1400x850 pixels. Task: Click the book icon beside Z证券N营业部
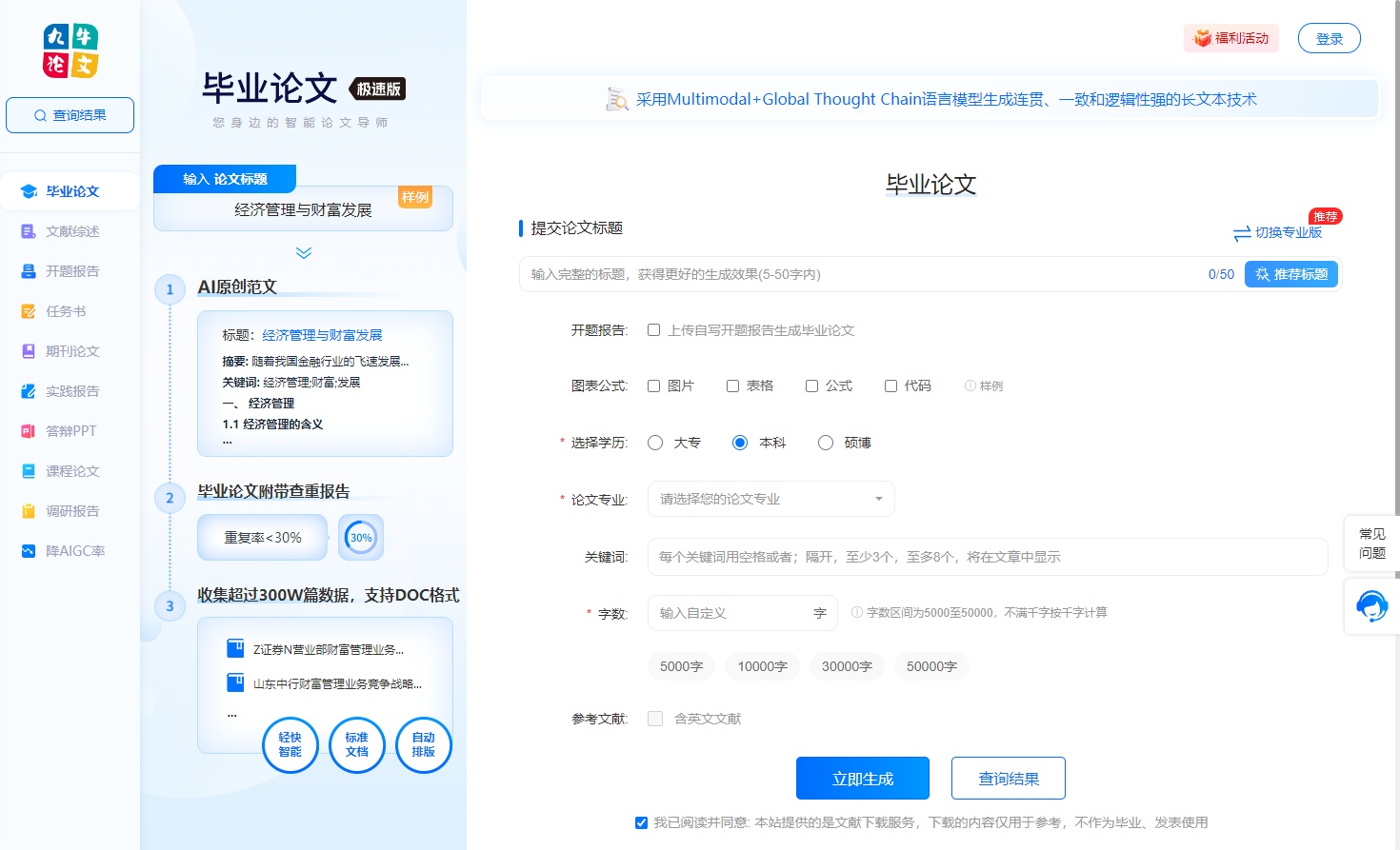(235, 649)
